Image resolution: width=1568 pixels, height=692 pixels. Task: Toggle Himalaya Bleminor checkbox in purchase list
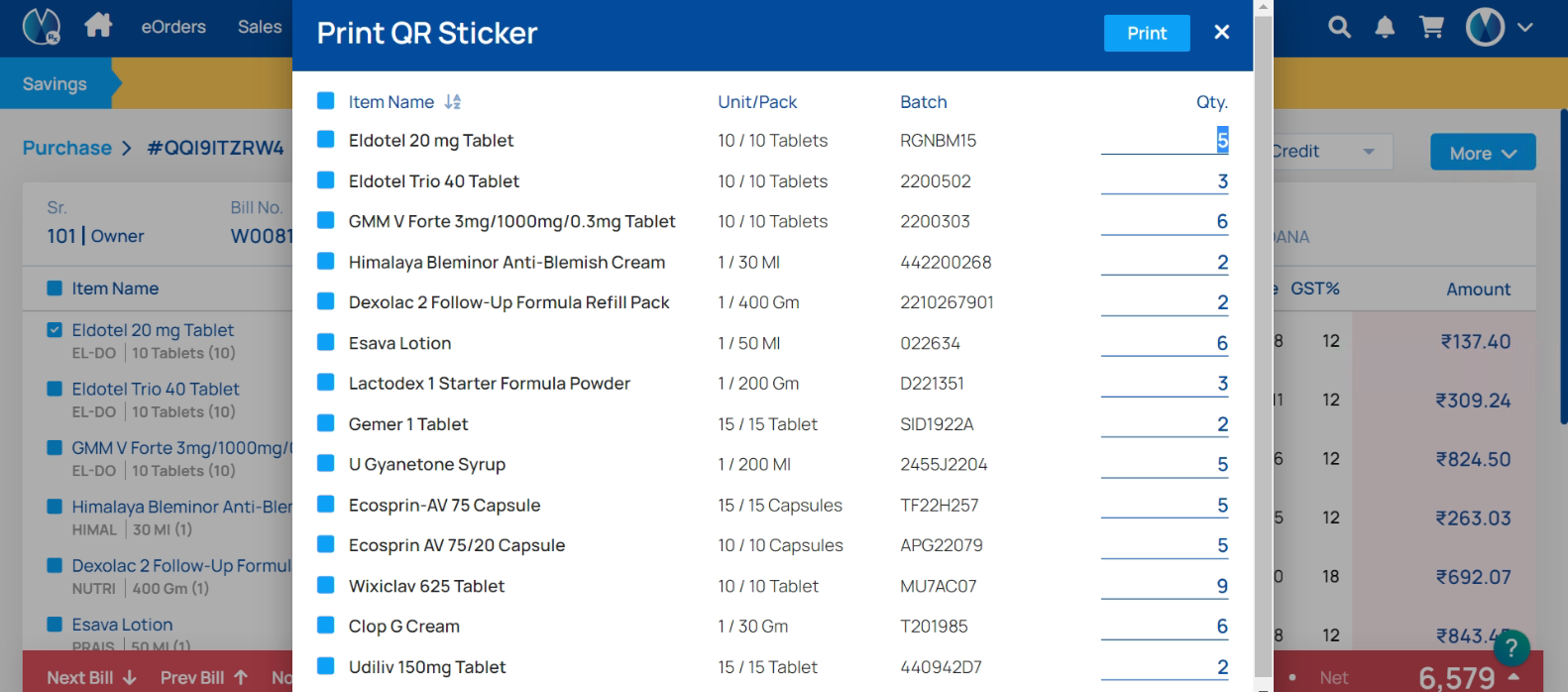[55, 507]
